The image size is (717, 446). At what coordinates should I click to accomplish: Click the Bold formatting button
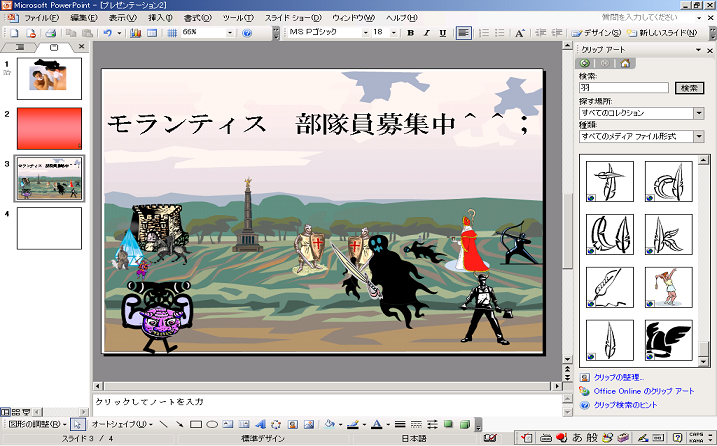click(x=411, y=33)
